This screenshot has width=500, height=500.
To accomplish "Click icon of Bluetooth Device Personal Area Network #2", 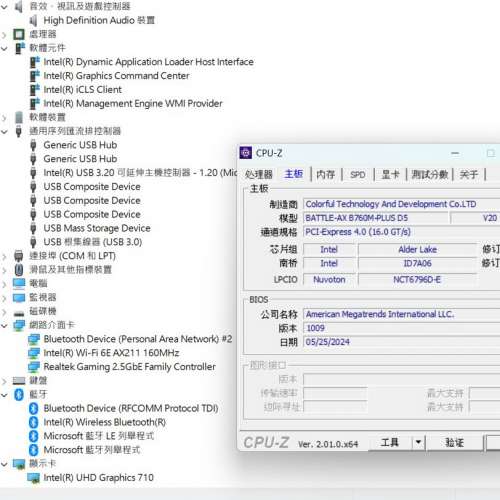I will (x=34, y=339).
